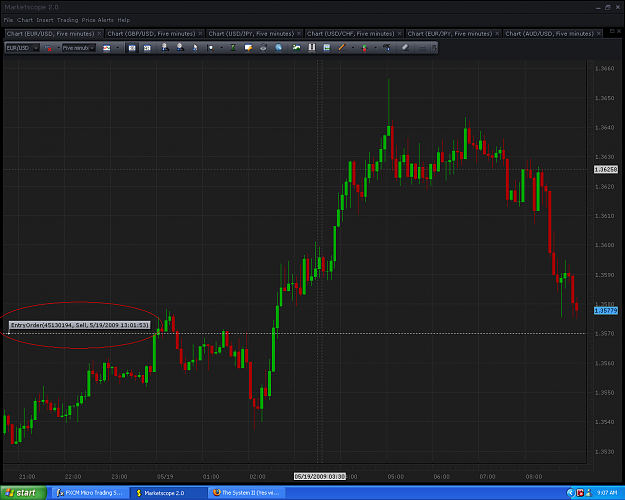This screenshot has height=500, width=625.
Task: Expand the arrow next to red X icon
Action: 58,48
